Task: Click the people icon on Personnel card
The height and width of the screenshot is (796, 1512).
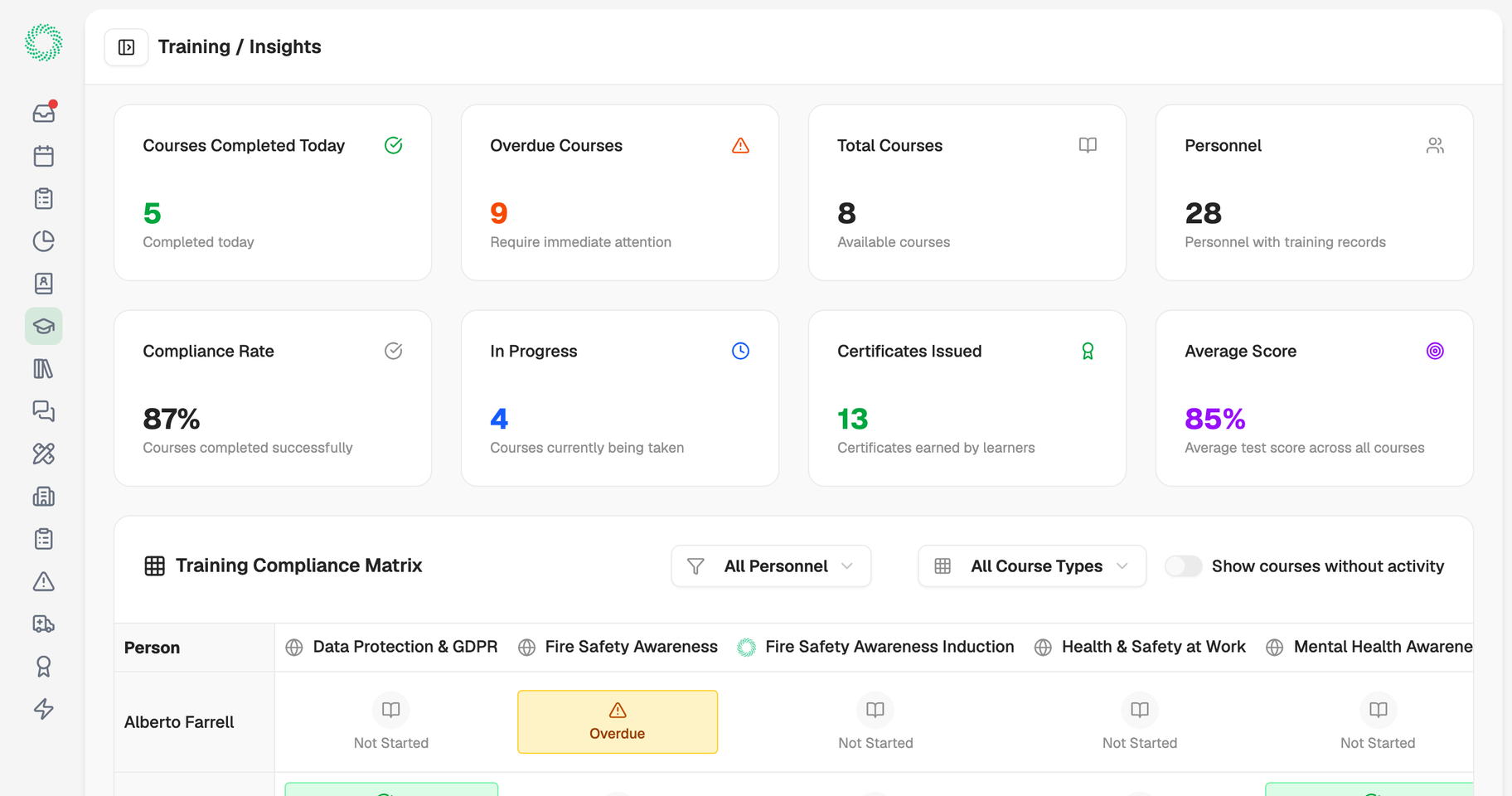Action: tap(1436, 146)
